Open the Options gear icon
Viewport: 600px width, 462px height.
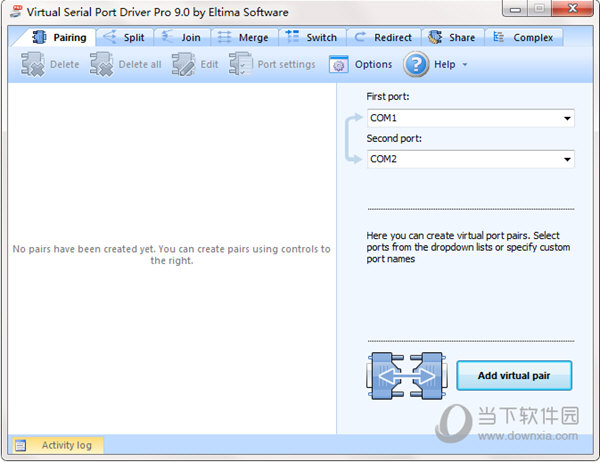tap(338, 65)
